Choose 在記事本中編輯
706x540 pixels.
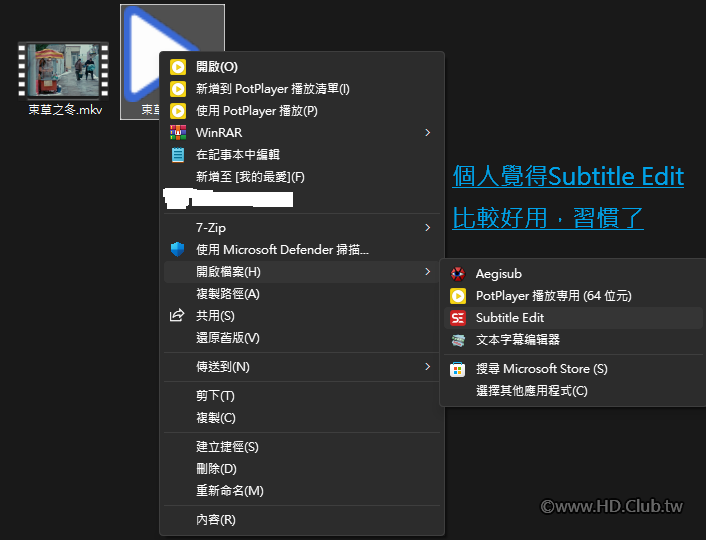[x=302, y=154]
